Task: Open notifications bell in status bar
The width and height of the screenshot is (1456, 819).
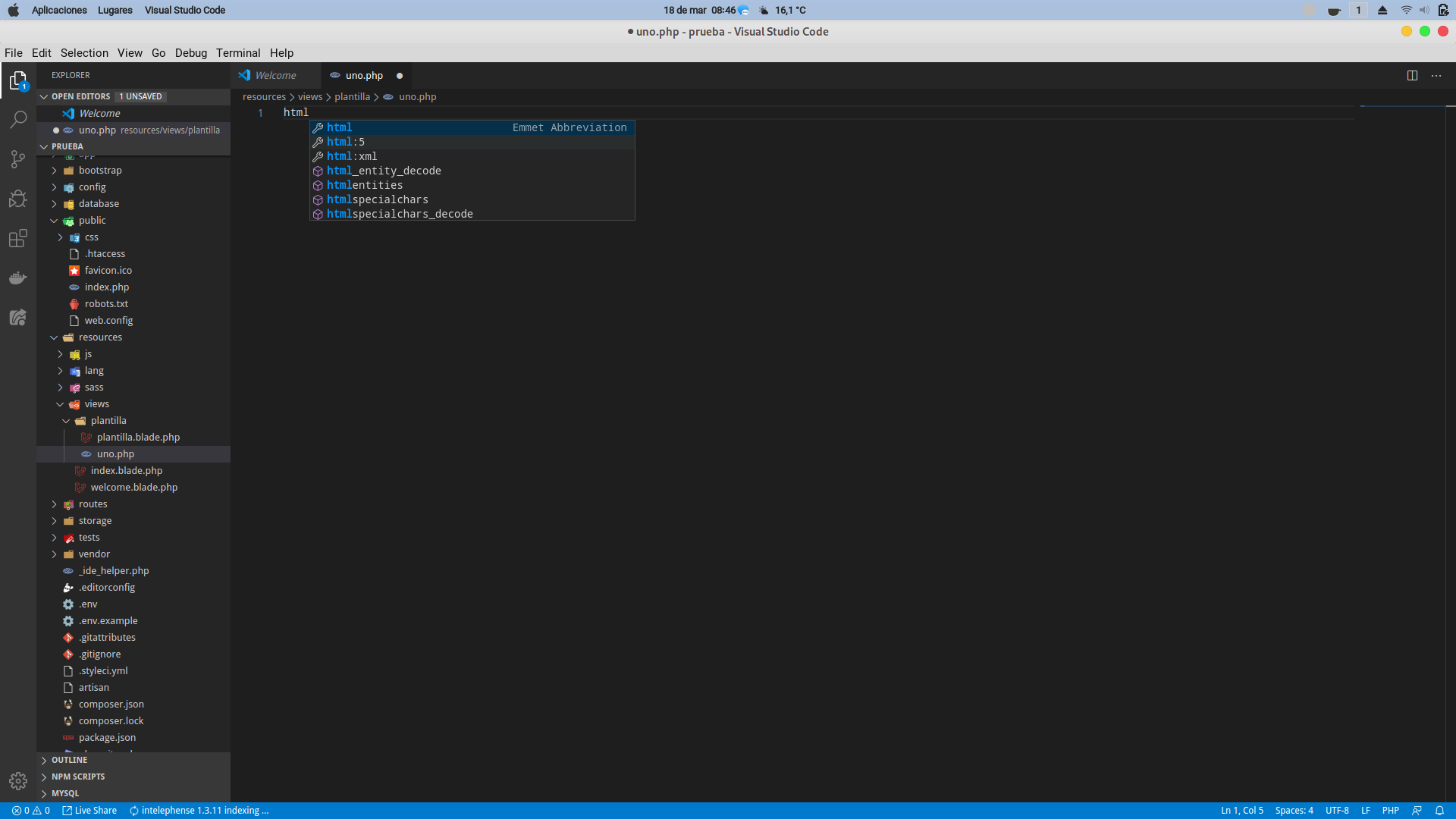Action: click(1439, 811)
